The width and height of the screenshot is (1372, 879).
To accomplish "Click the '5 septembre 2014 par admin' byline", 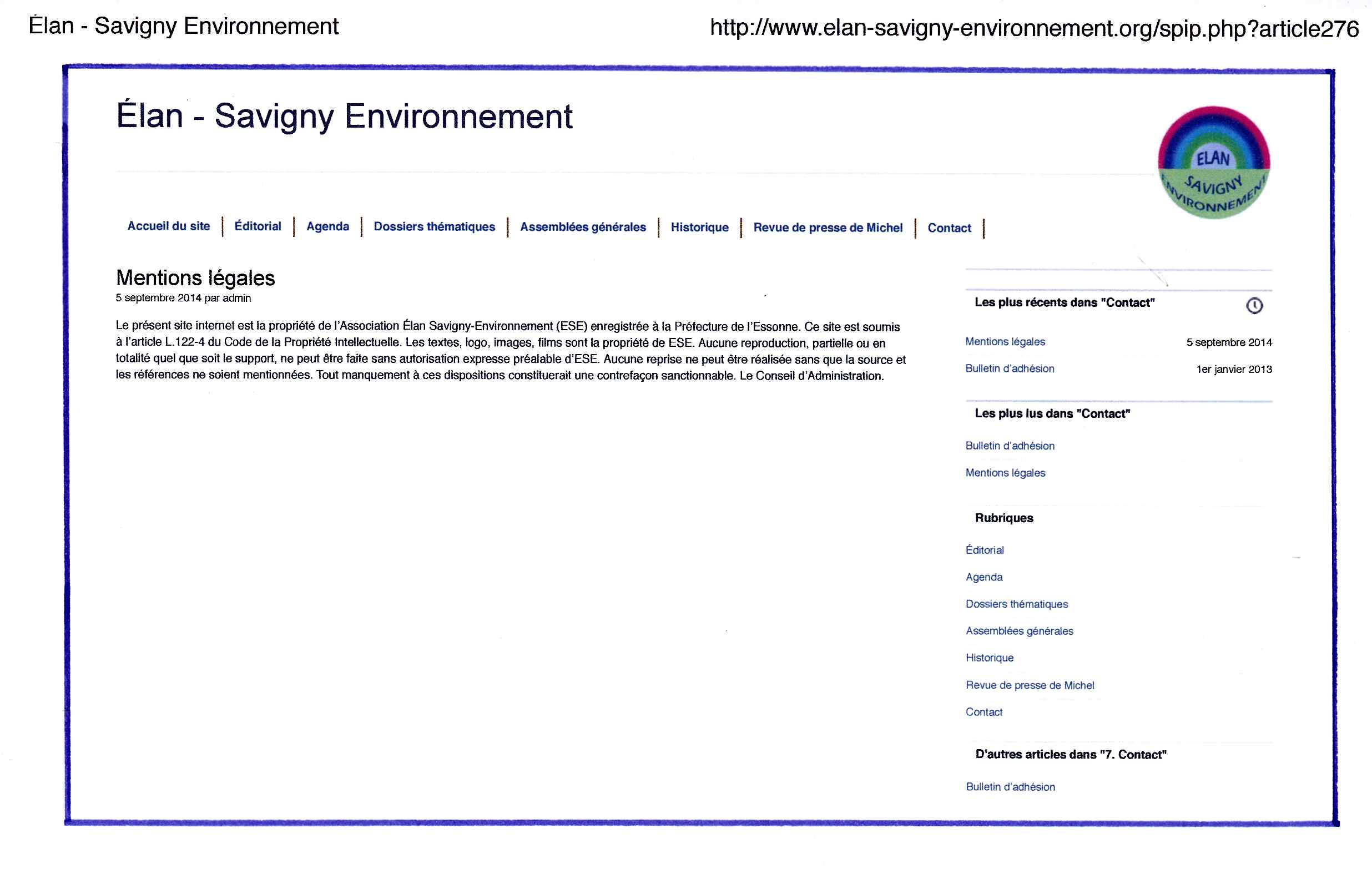I will pos(183,298).
